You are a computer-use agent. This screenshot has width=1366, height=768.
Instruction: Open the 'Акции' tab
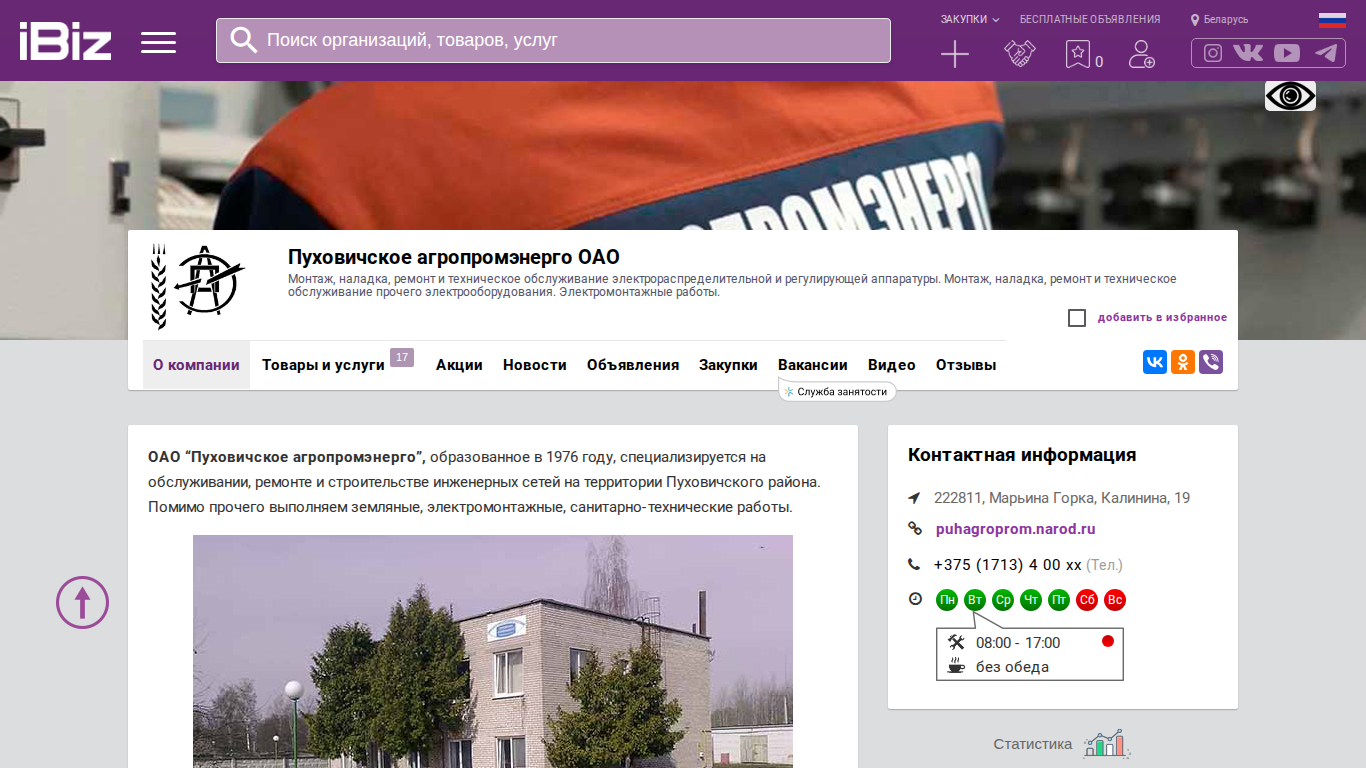[459, 365]
